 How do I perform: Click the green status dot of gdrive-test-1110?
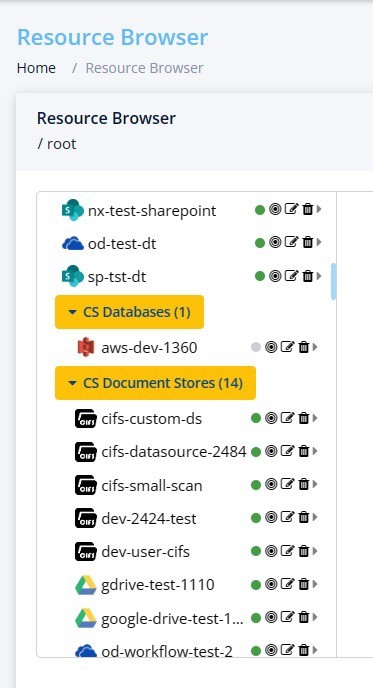point(256,584)
